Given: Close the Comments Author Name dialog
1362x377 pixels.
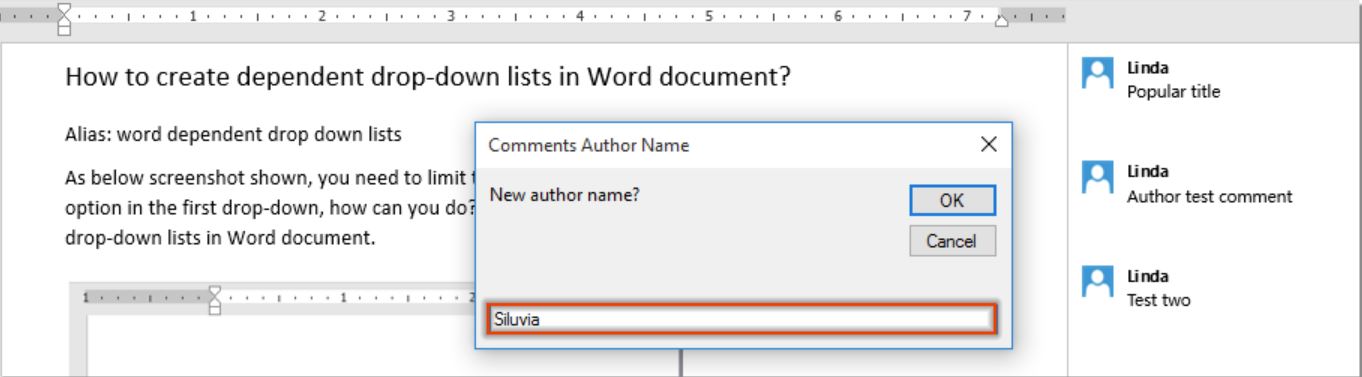Looking at the screenshot, I should [988, 145].
